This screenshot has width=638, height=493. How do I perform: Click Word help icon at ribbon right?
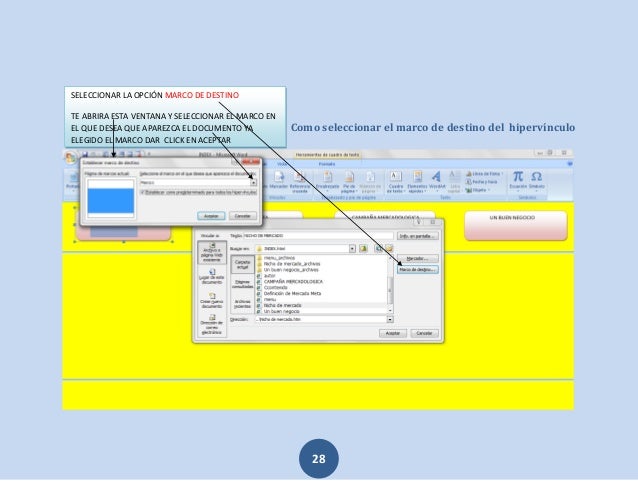(x=570, y=164)
